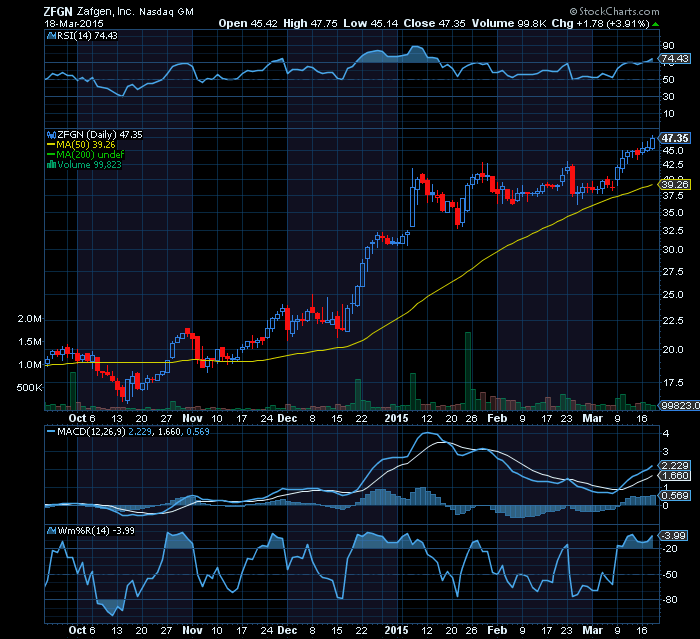700x639 pixels.
Task: Click the 18-Mar-2015 chart date
Action: point(74,24)
